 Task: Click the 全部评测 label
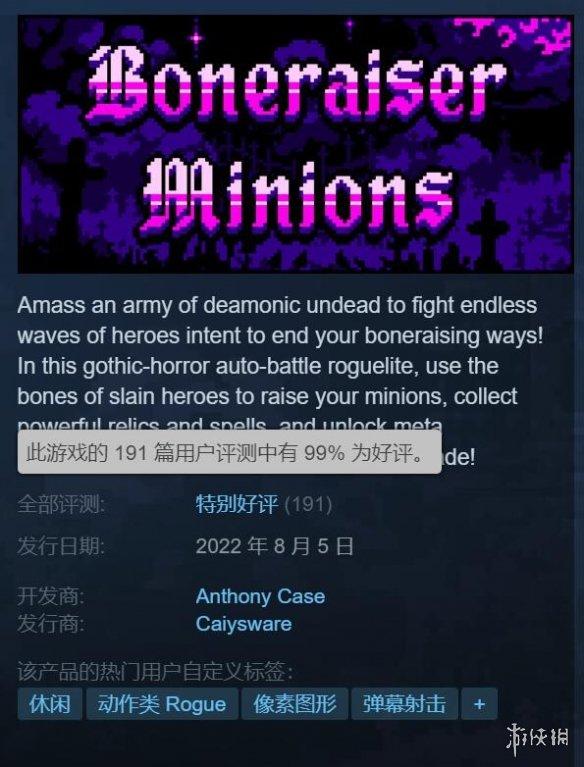coord(61,504)
